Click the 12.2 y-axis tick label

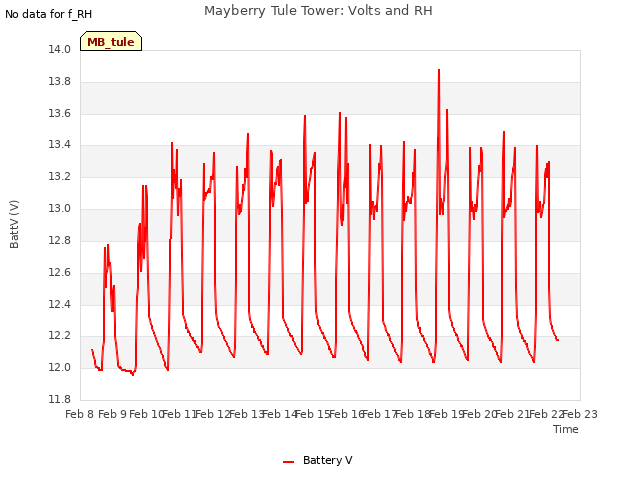click(x=60, y=336)
